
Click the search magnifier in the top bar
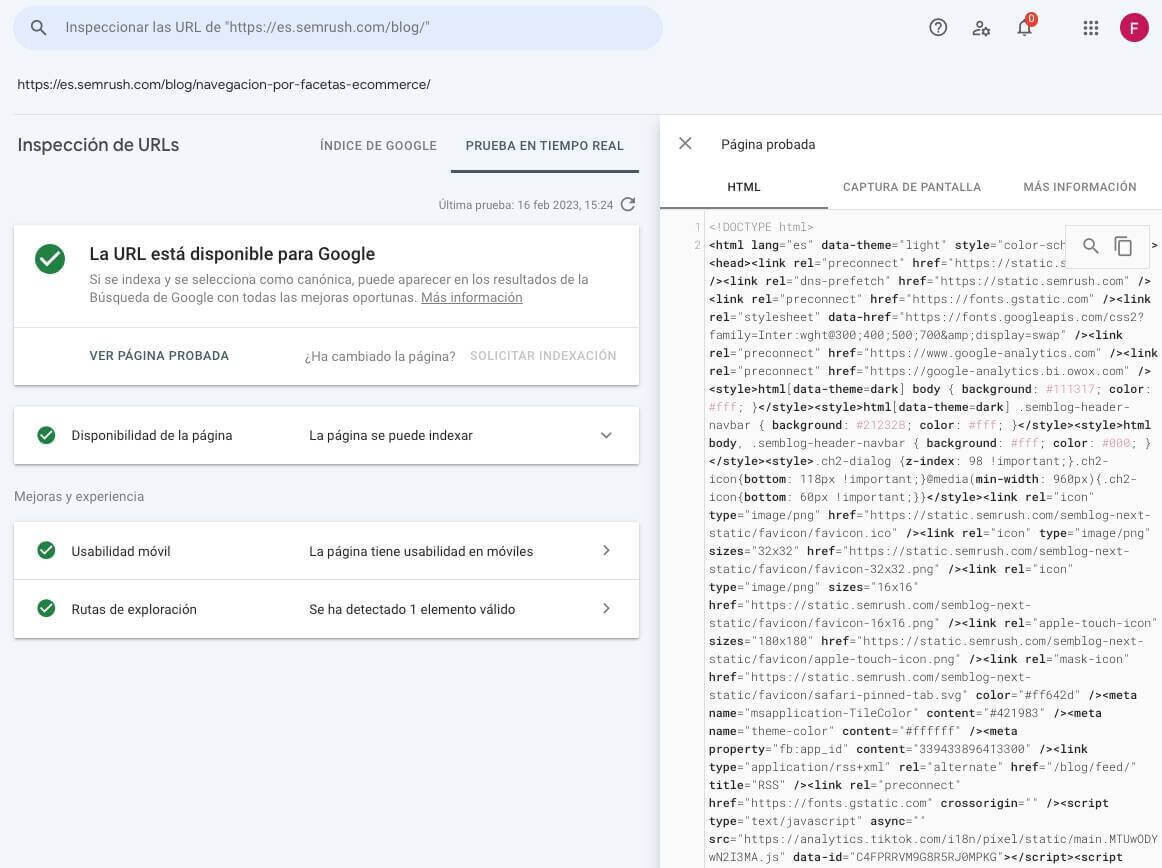point(38,27)
